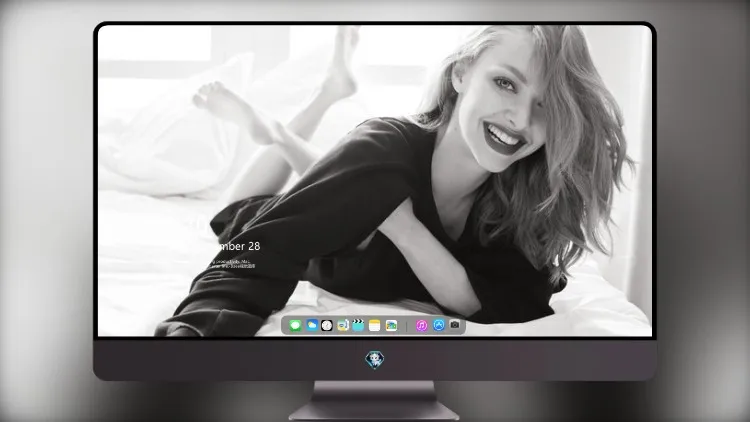Click the dock icon between Clock and clapperboard
Image resolution: width=750 pixels, height=422 pixels.
342,326
